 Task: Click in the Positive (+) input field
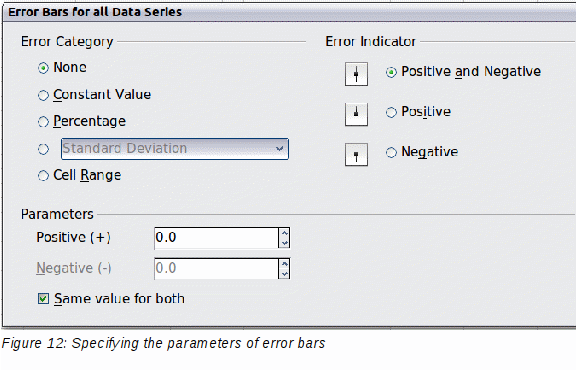[x=217, y=238]
